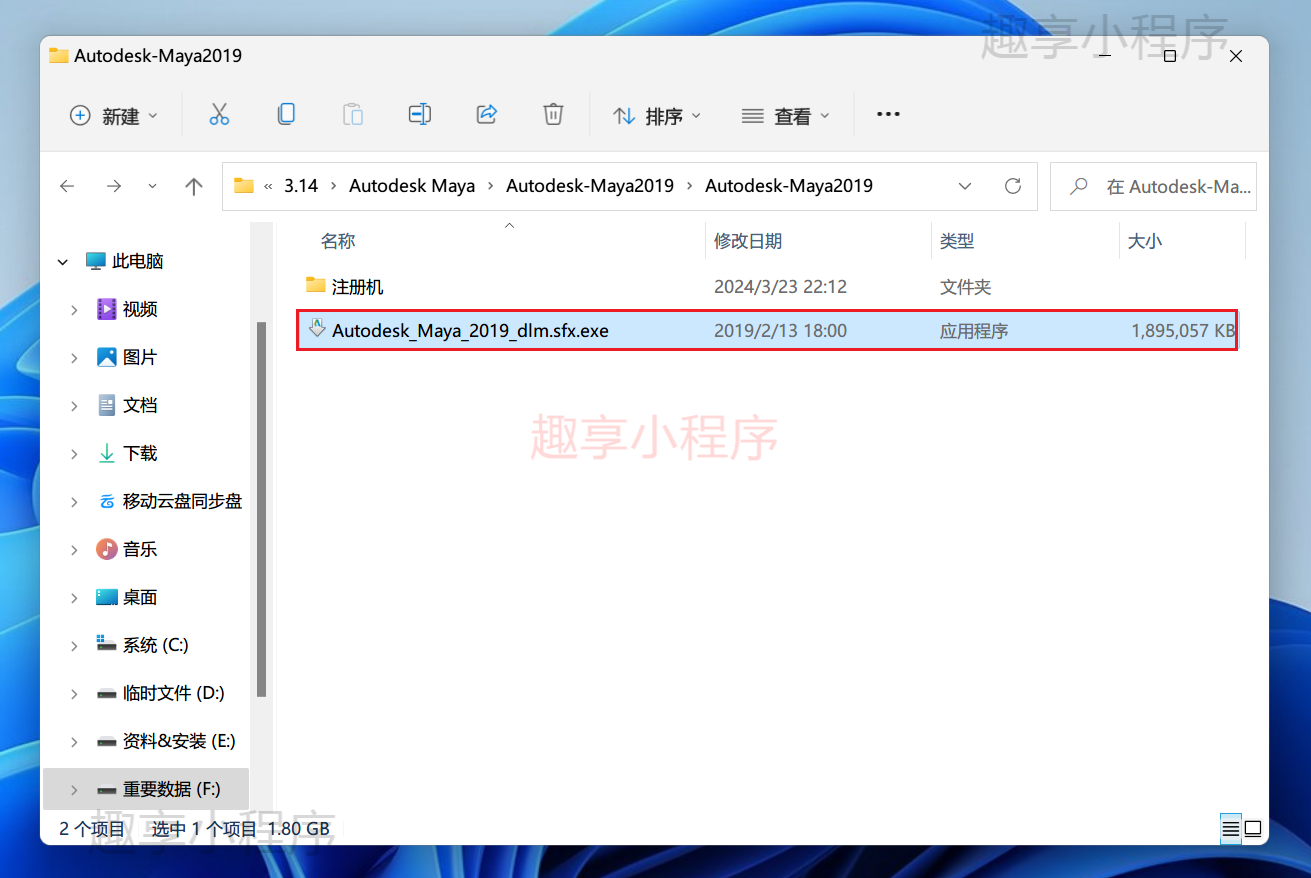Click first Autodesk-Maya2019 breadcrumb segment

(590, 186)
